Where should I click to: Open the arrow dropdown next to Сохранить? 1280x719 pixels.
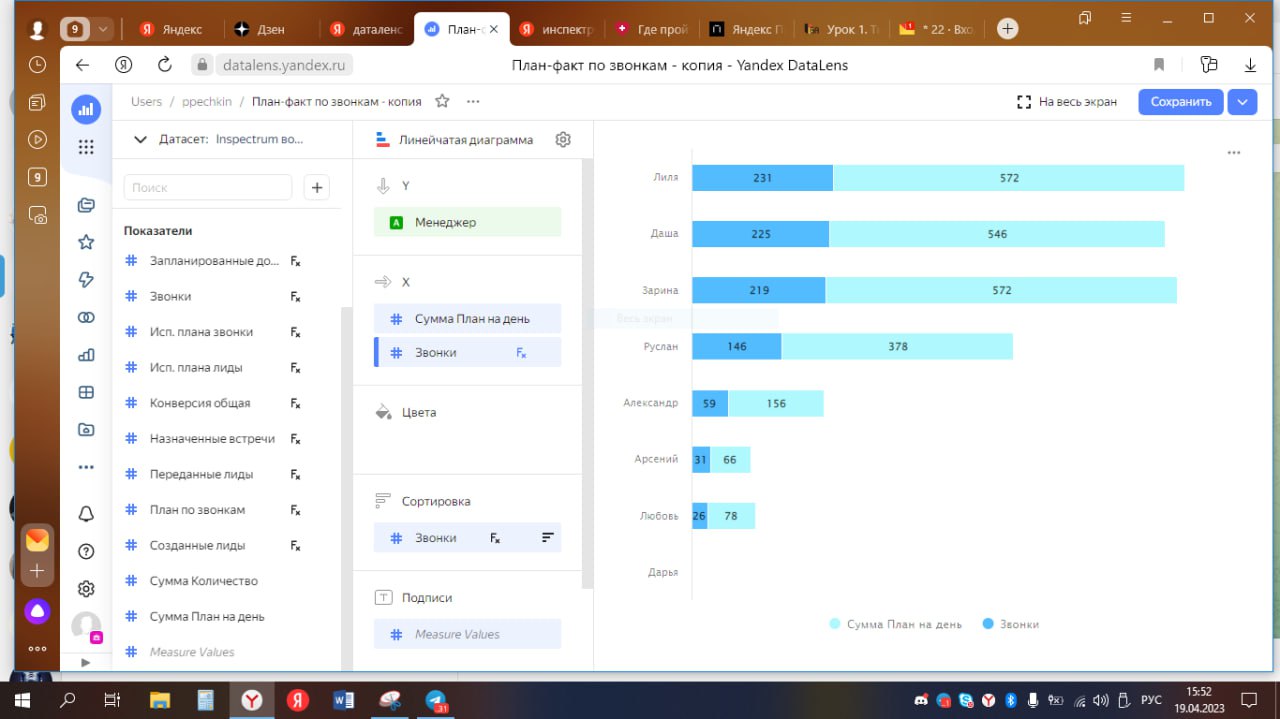(x=1243, y=101)
